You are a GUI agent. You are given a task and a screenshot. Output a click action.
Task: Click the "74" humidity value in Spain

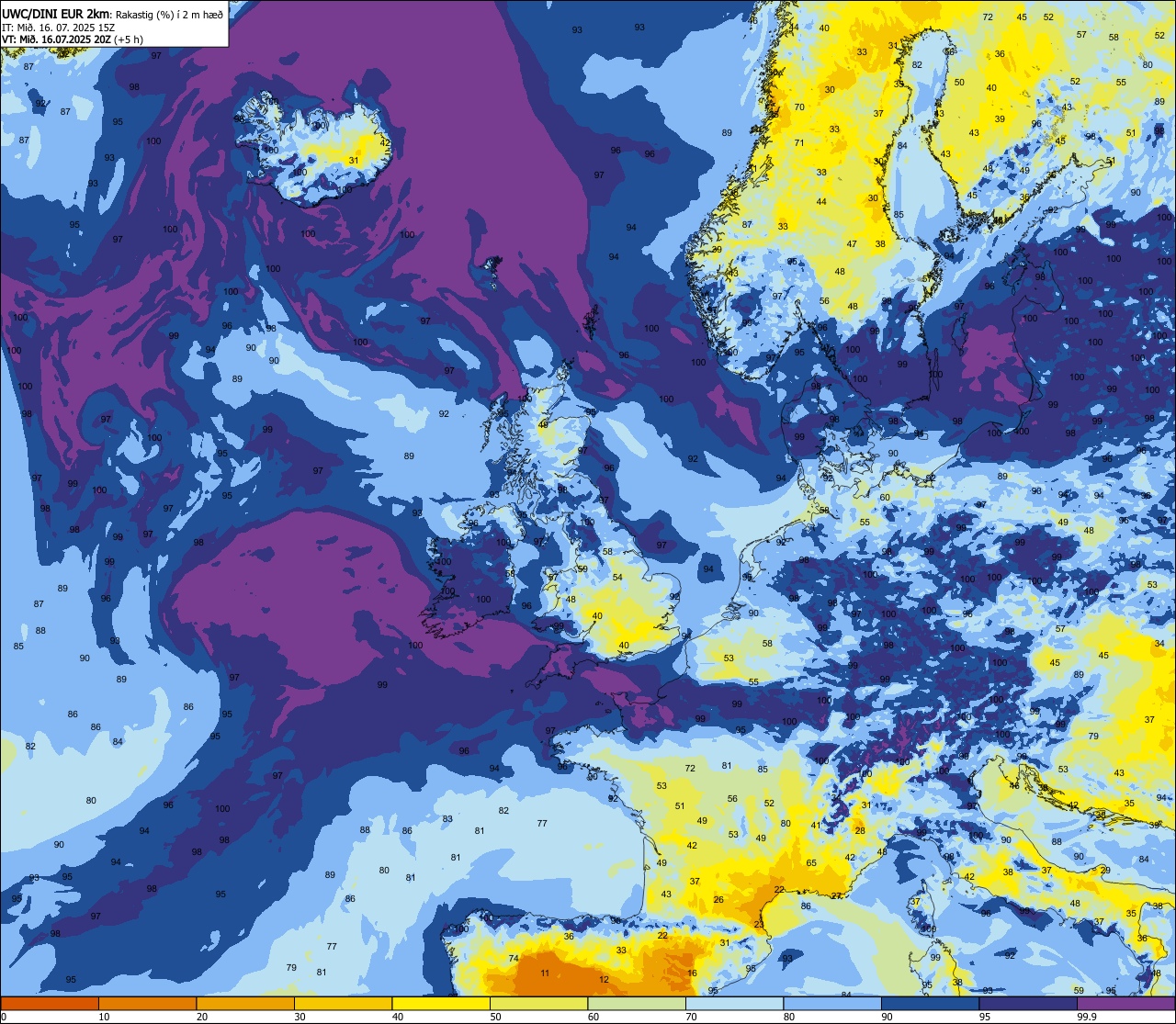[514, 958]
